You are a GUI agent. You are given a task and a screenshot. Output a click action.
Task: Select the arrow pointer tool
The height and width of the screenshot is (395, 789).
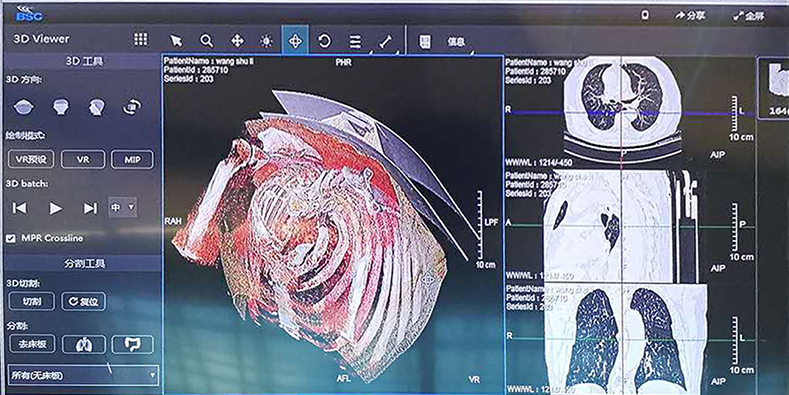(176, 41)
